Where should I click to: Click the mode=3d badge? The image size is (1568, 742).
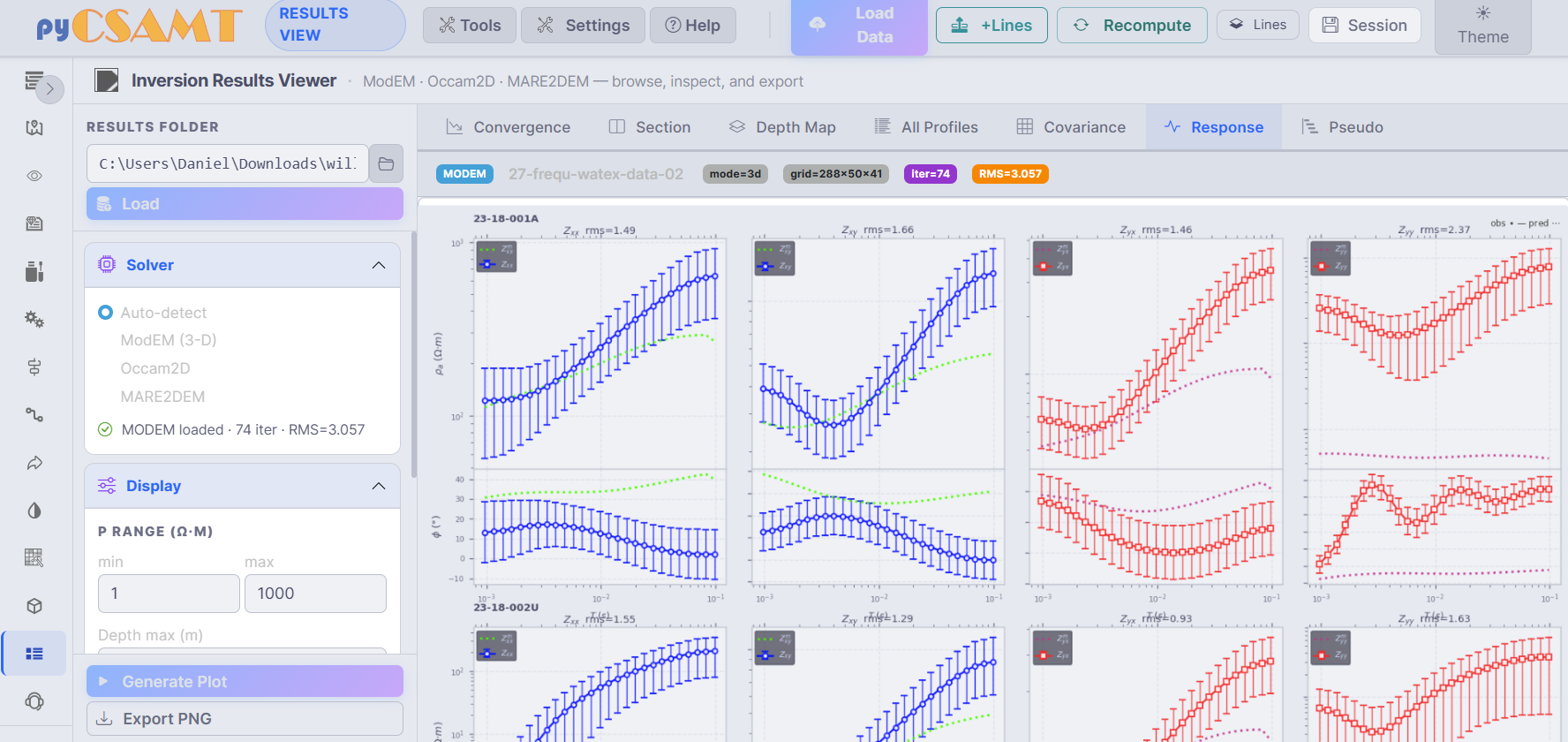[x=735, y=174]
